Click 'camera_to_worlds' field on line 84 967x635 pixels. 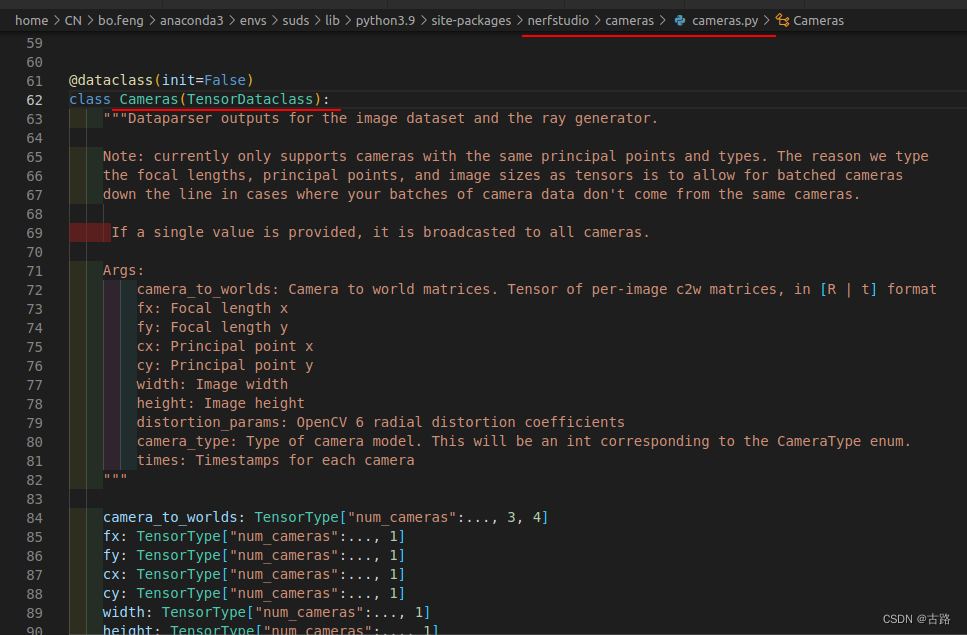[170, 518]
